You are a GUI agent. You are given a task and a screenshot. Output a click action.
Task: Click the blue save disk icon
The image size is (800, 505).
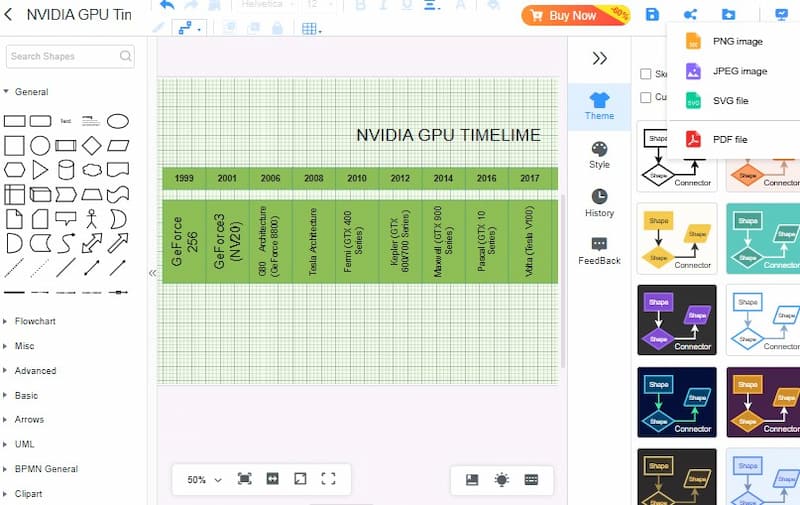point(652,14)
